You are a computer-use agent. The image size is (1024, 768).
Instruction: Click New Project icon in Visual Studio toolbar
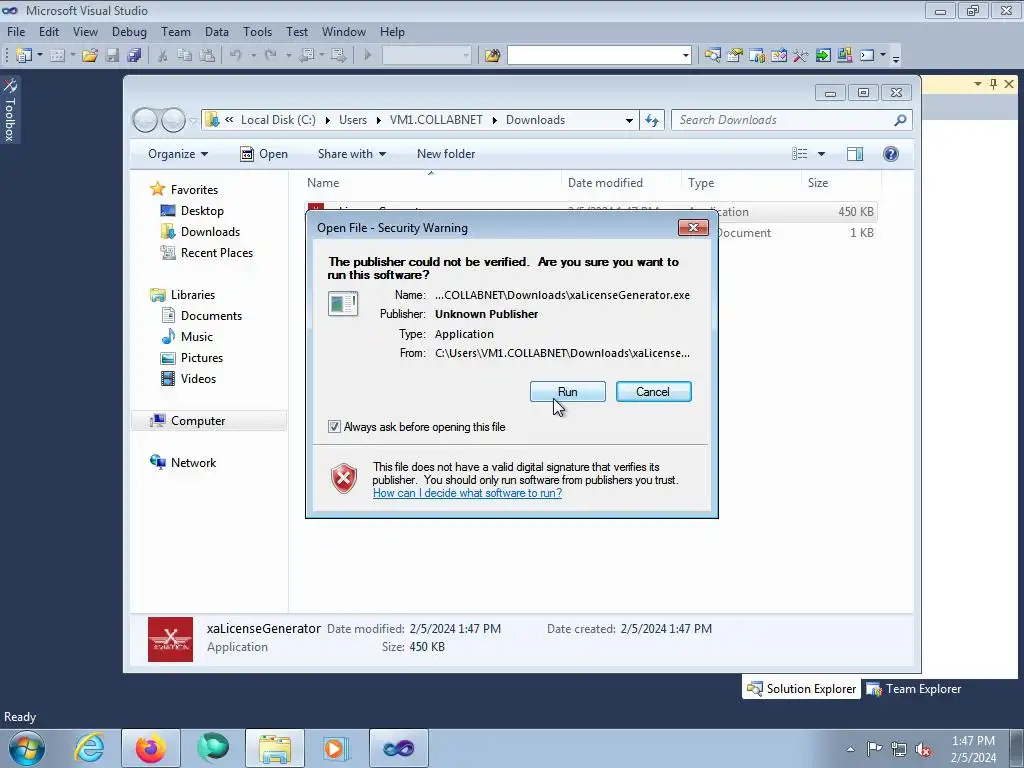point(24,56)
